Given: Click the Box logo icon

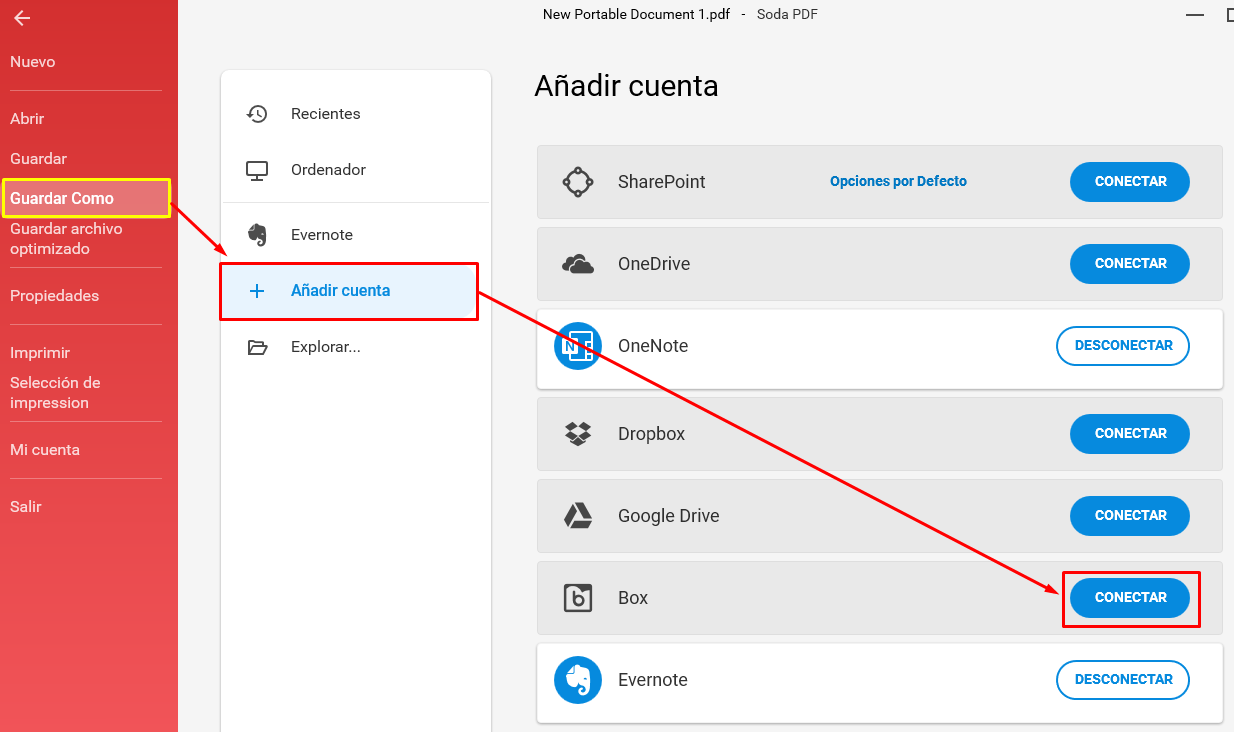Looking at the screenshot, I should tap(578, 598).
